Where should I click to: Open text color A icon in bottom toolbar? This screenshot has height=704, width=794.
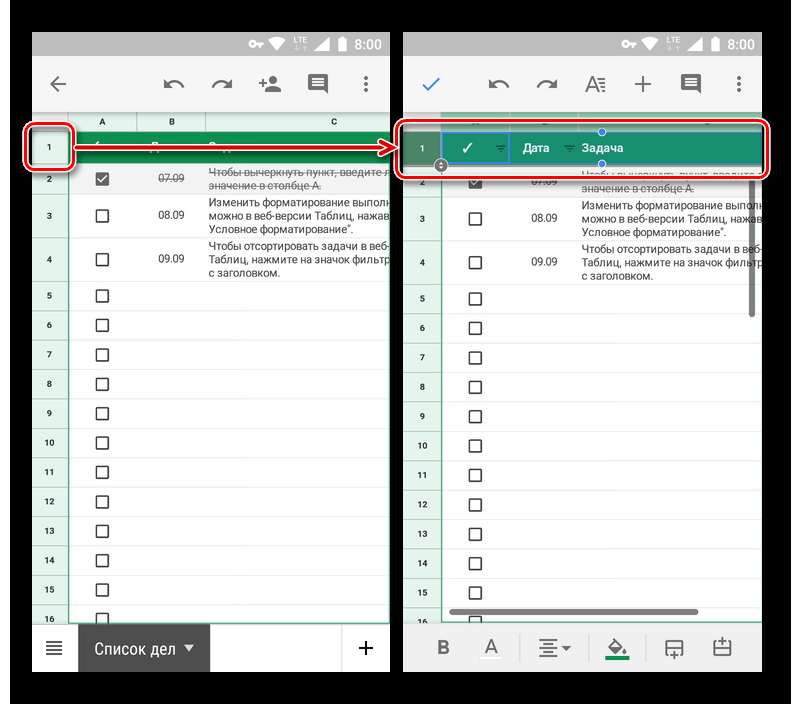pos(491,647)
